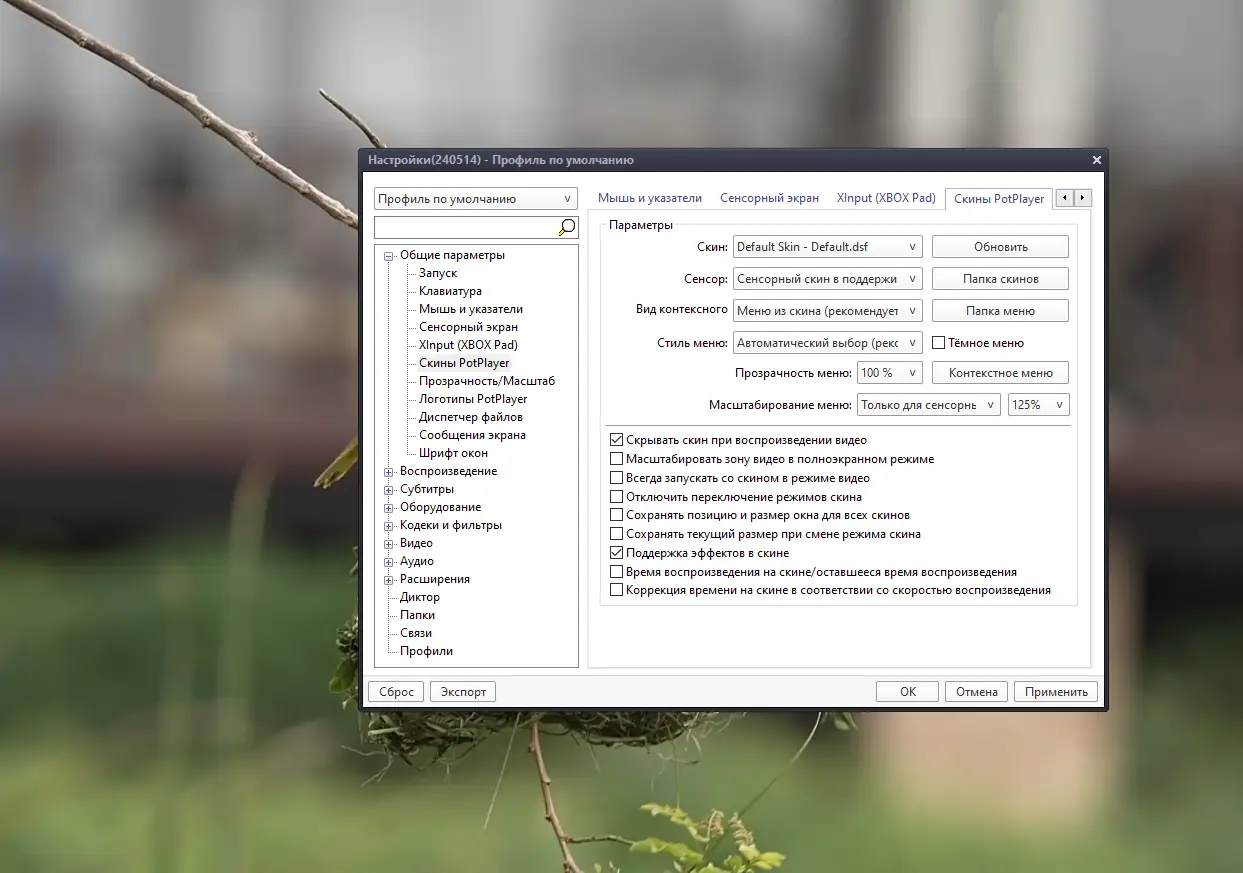Select Папки in settings tree

(x=417, y=615)
